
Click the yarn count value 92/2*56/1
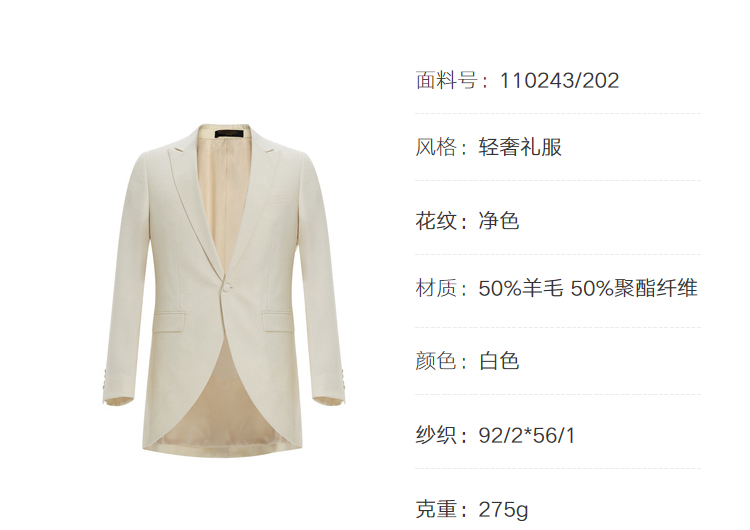point(527,435)
